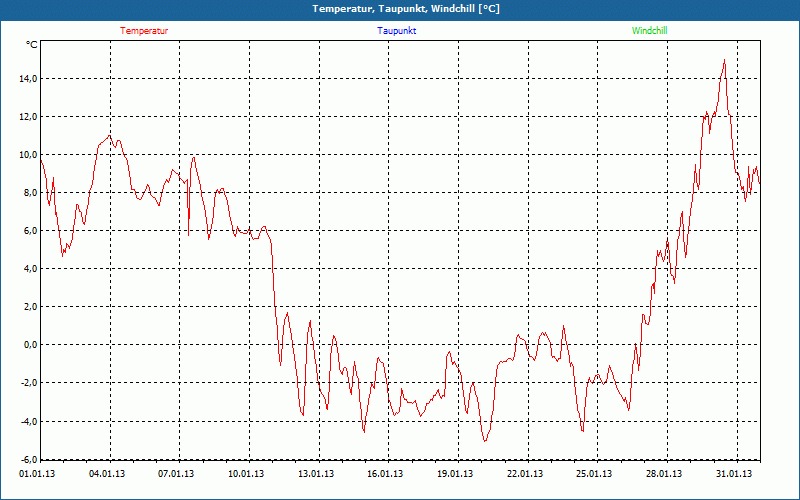Viewport: 800px width, 500px height.
Task: Select the 0,0 y-axis value
Action: point(30,345)
